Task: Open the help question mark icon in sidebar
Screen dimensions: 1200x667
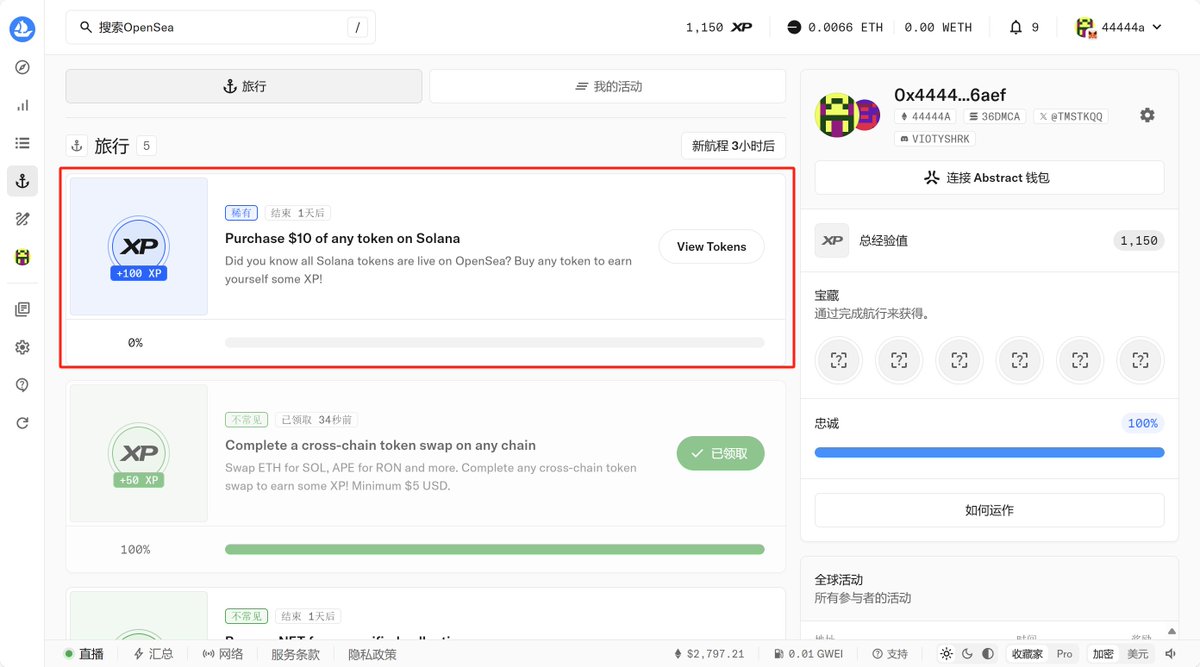Action: point(22,385)
